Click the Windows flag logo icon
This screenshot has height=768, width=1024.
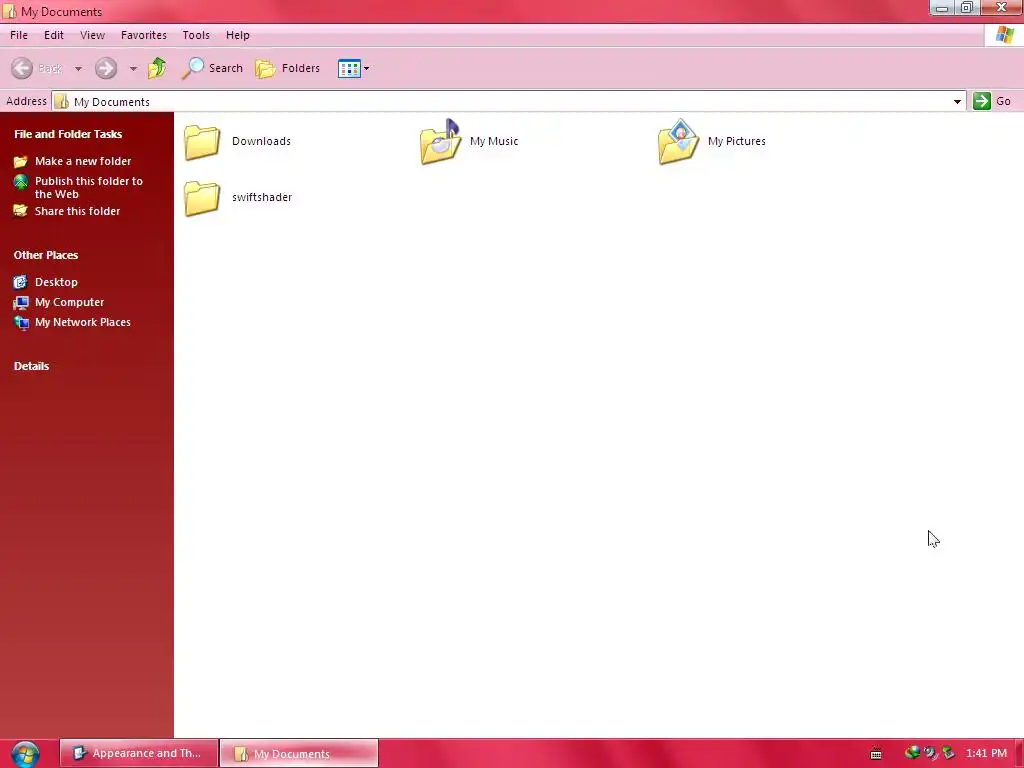1004,35
